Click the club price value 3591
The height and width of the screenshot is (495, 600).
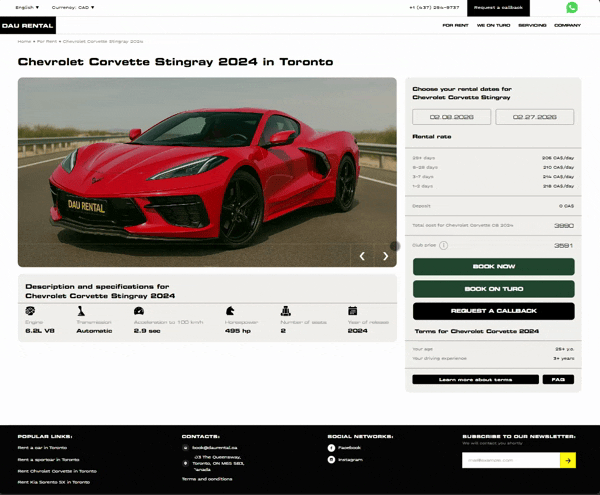click(x=564, y=246)
